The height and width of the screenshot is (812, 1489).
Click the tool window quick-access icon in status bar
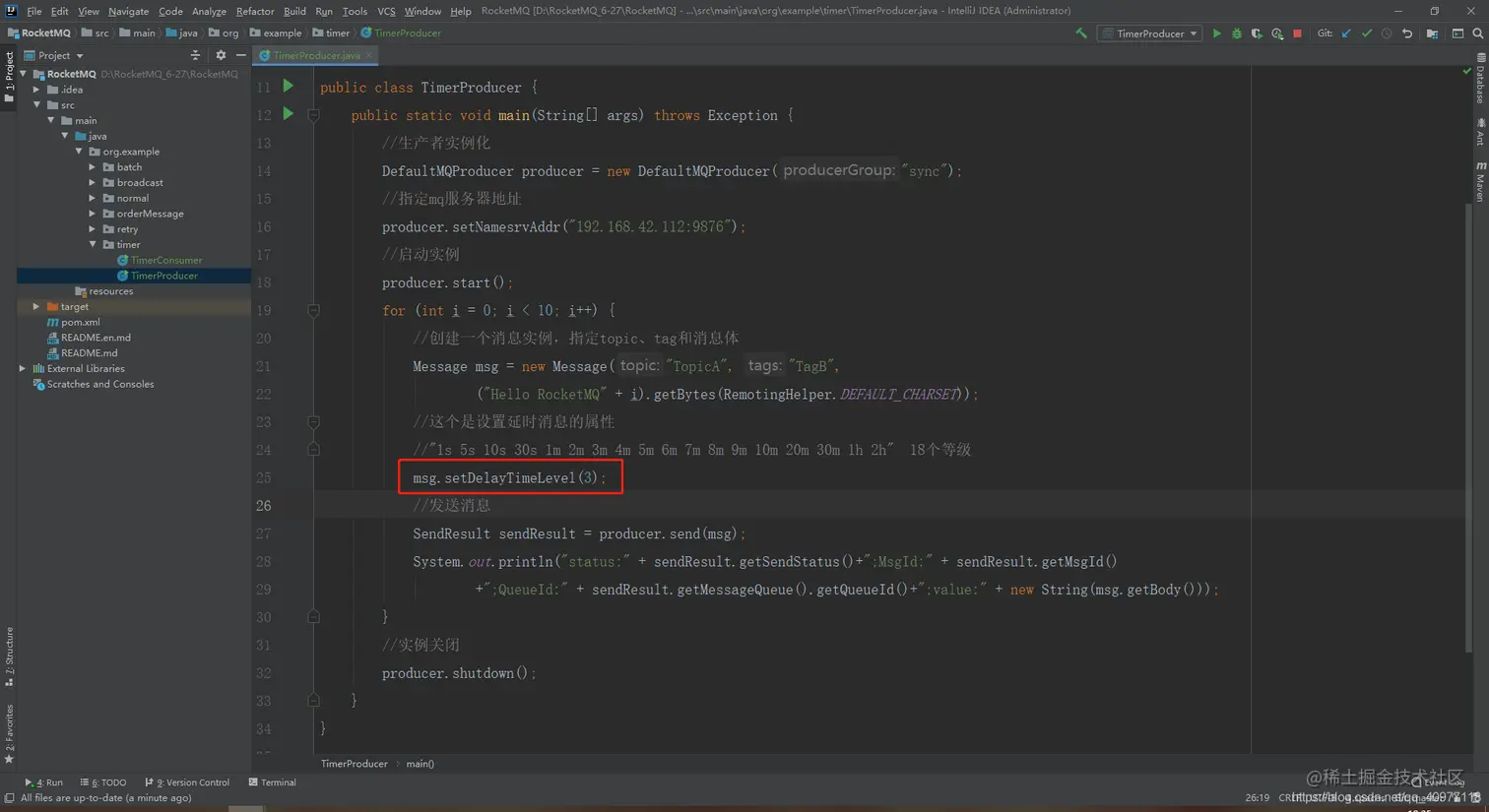(9, 798)
